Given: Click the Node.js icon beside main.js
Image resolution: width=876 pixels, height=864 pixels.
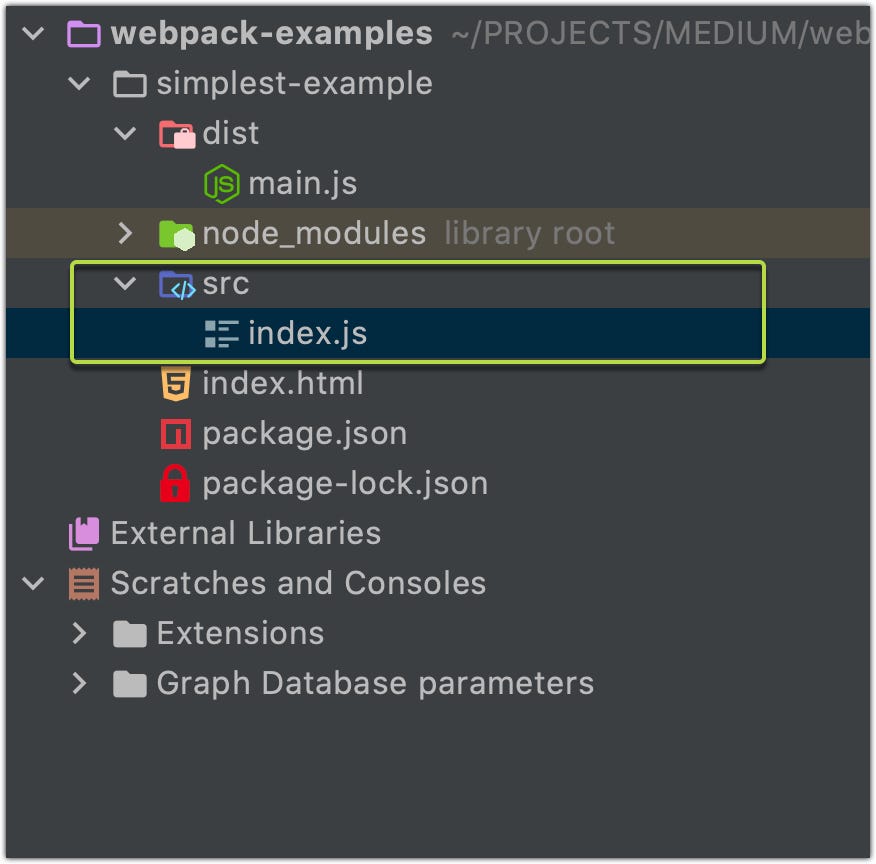Looking at the screenshot, I should 222,183.
